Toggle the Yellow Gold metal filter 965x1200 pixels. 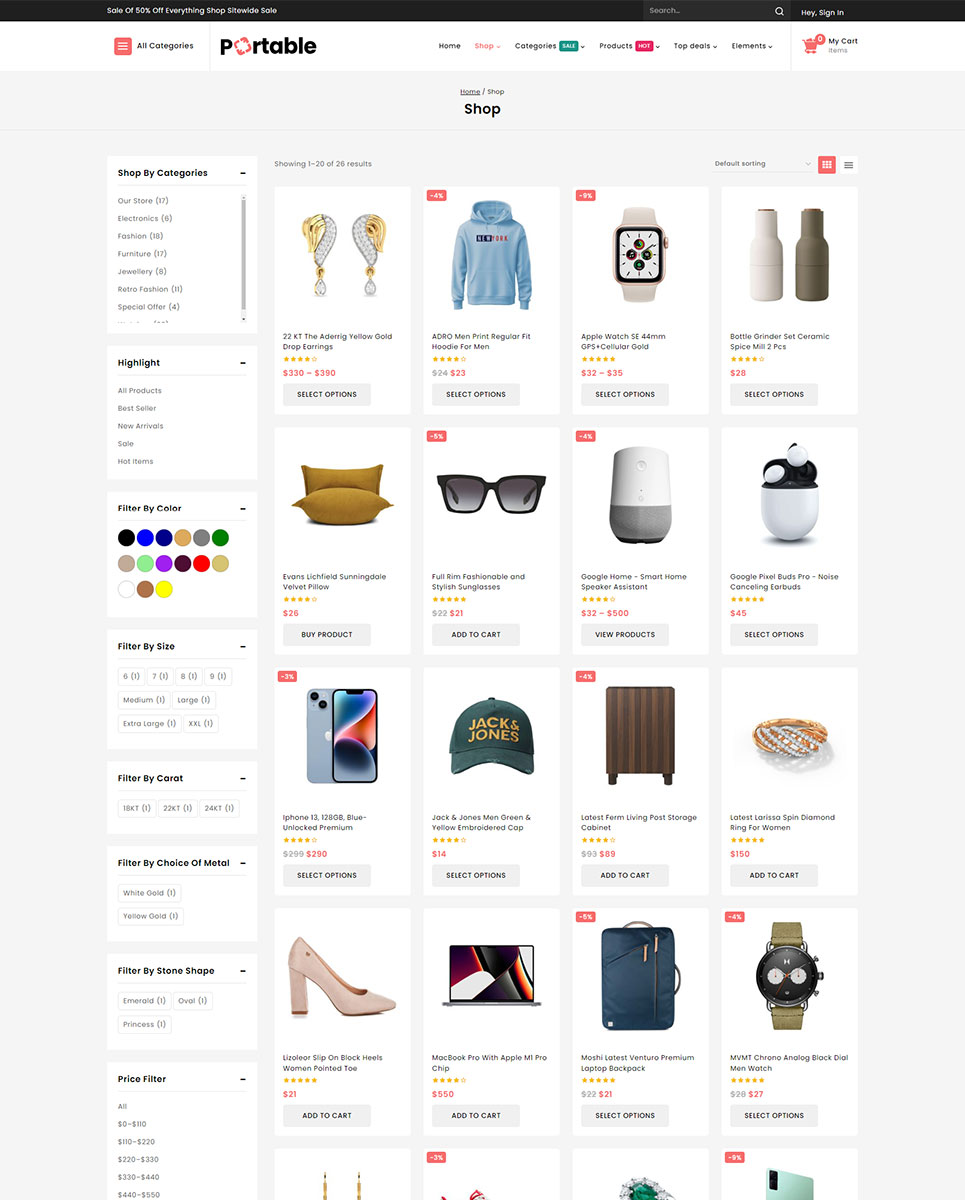click(150, 916)
